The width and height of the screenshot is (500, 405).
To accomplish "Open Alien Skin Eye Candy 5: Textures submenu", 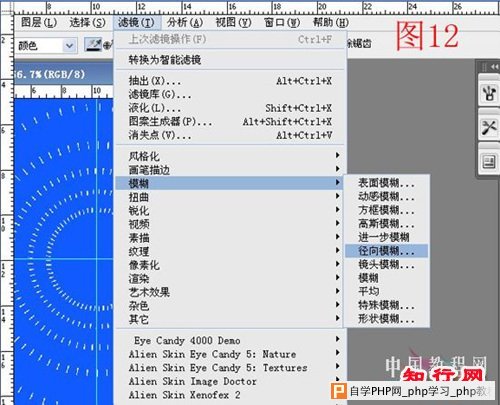I will click(230, 368).
